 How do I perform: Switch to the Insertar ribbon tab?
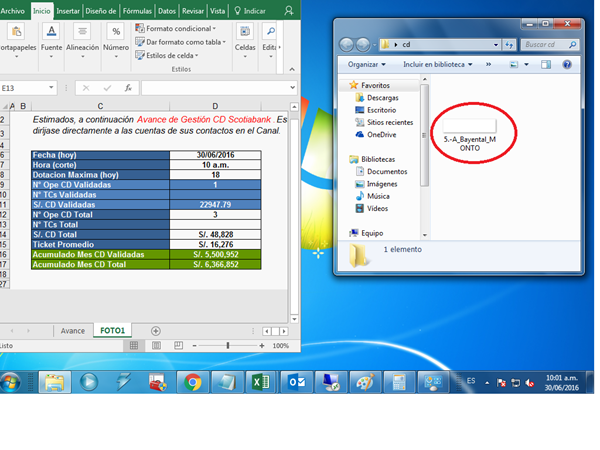click(68, 11)
